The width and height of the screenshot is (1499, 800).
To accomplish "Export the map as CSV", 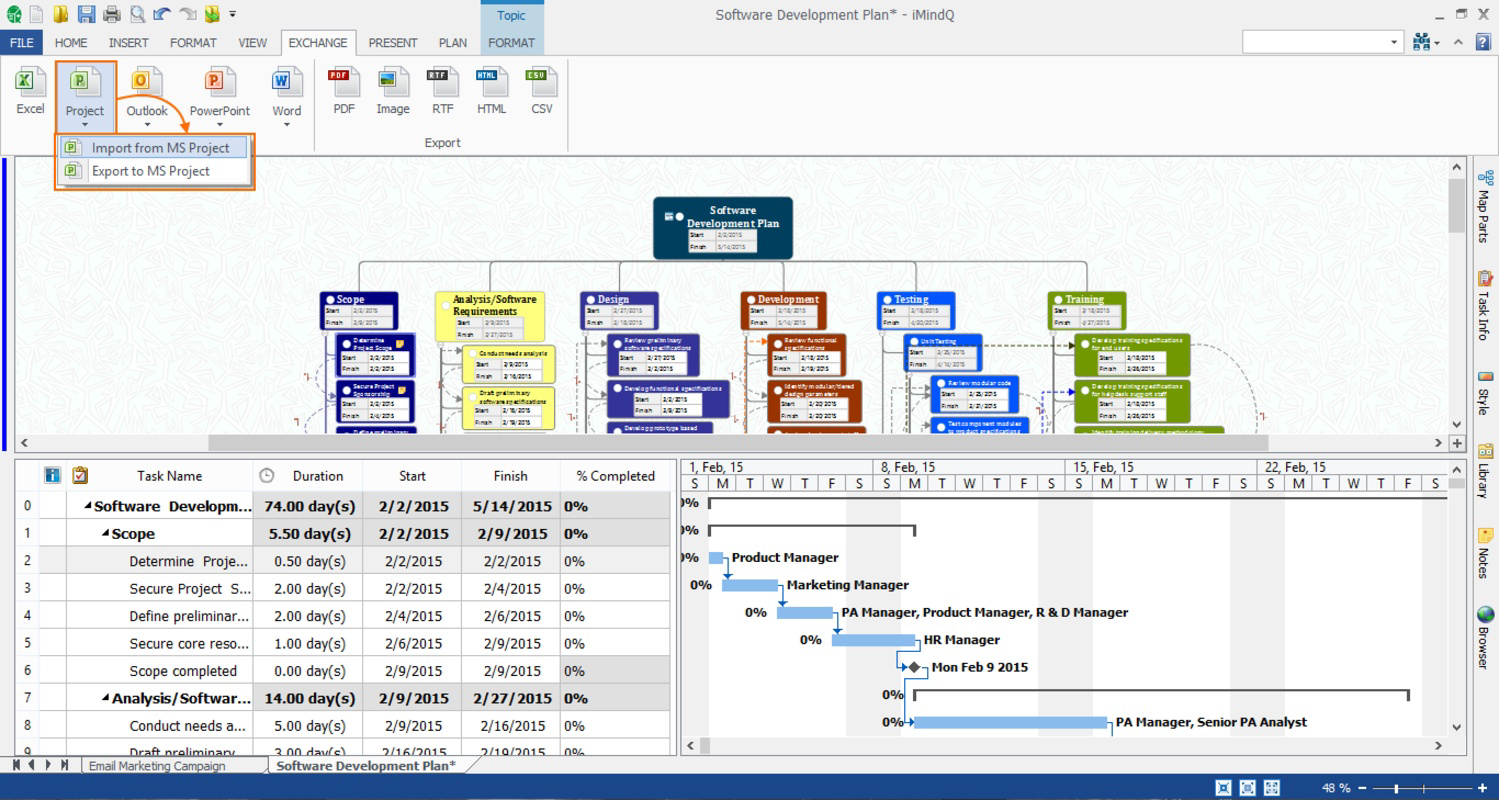I will [541, 93].
